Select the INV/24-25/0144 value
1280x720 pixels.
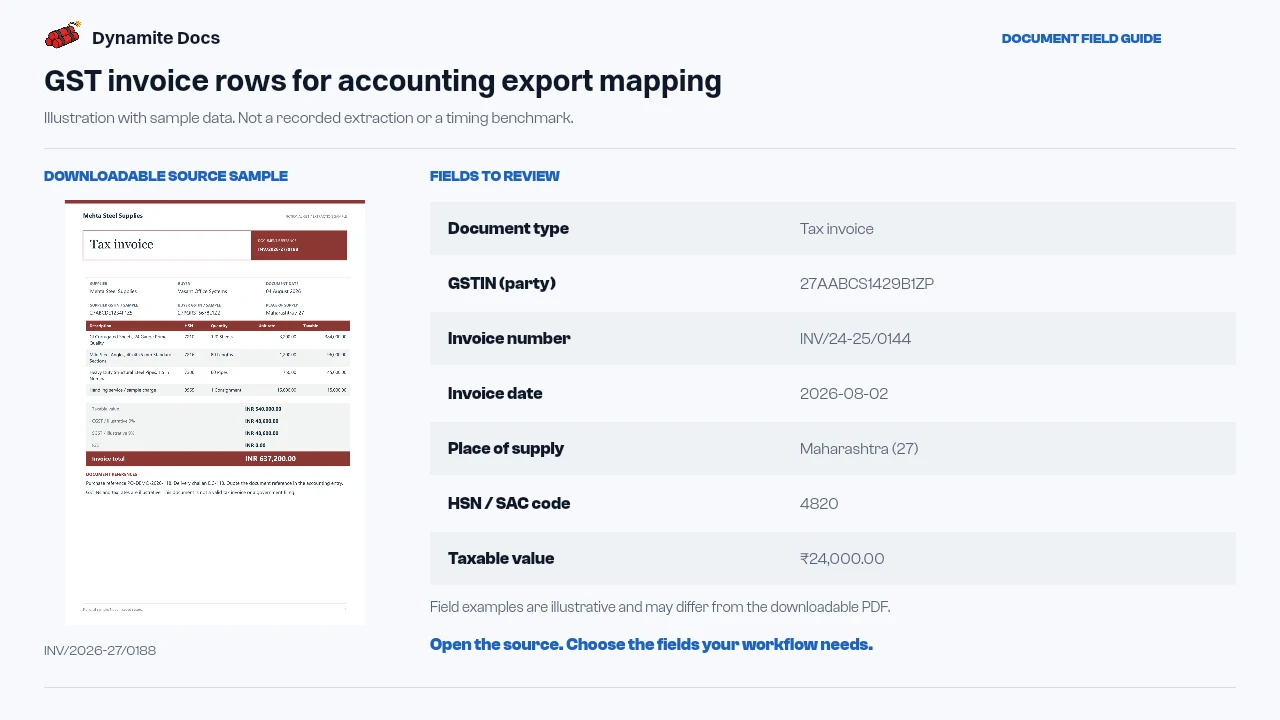pos(855,339)
